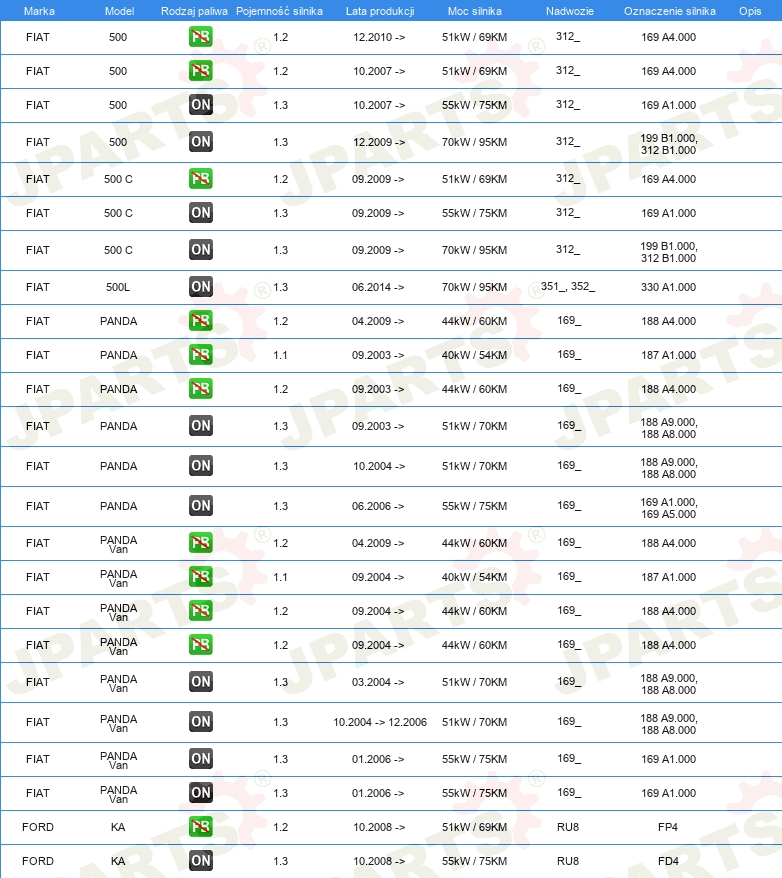Viewport: 782px width, 878px height.
Task: Click PANDA Van model in the 03.2004 row
Action: pos(119,683)
